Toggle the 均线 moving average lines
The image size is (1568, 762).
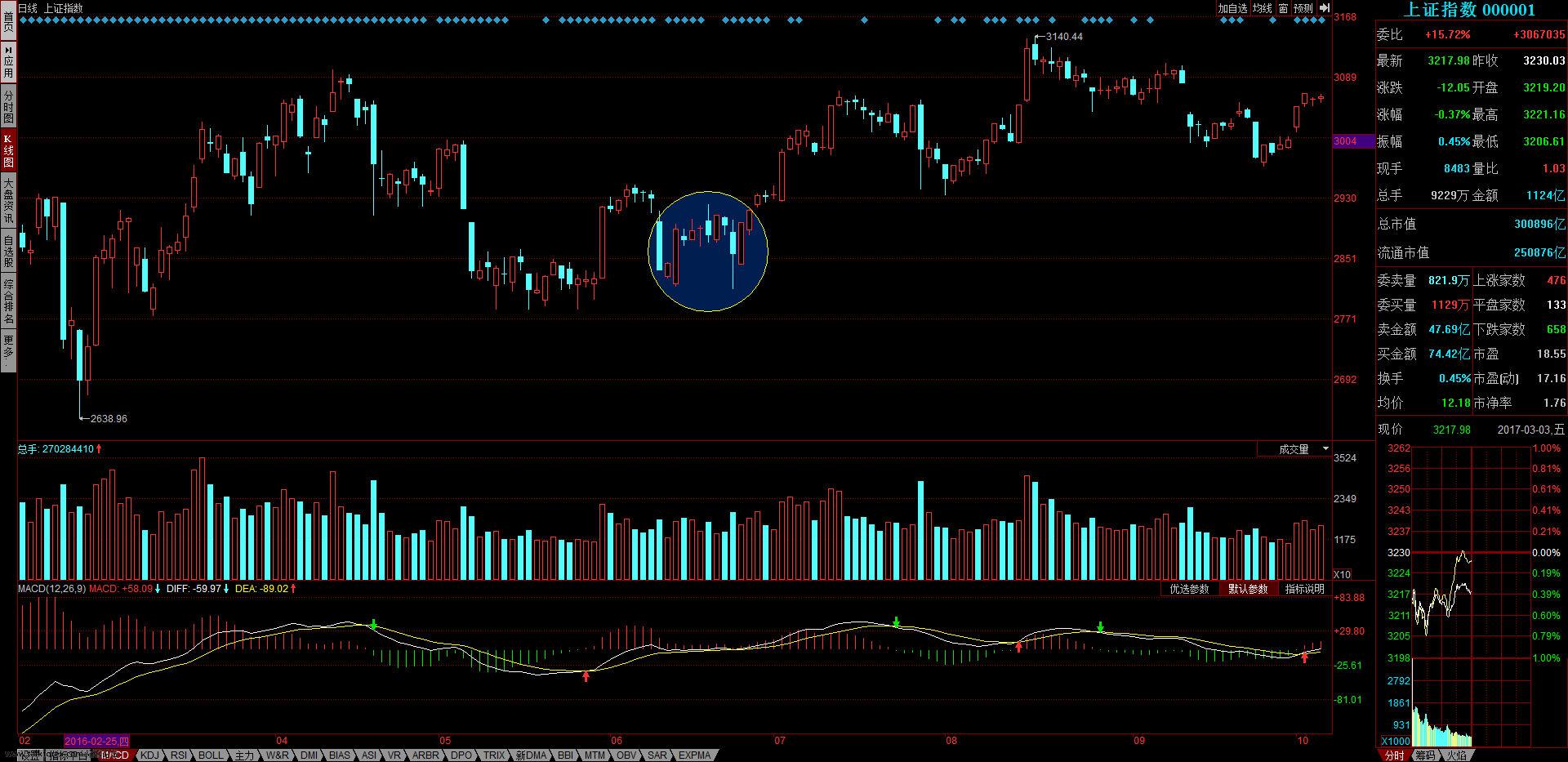[1263, 8]
